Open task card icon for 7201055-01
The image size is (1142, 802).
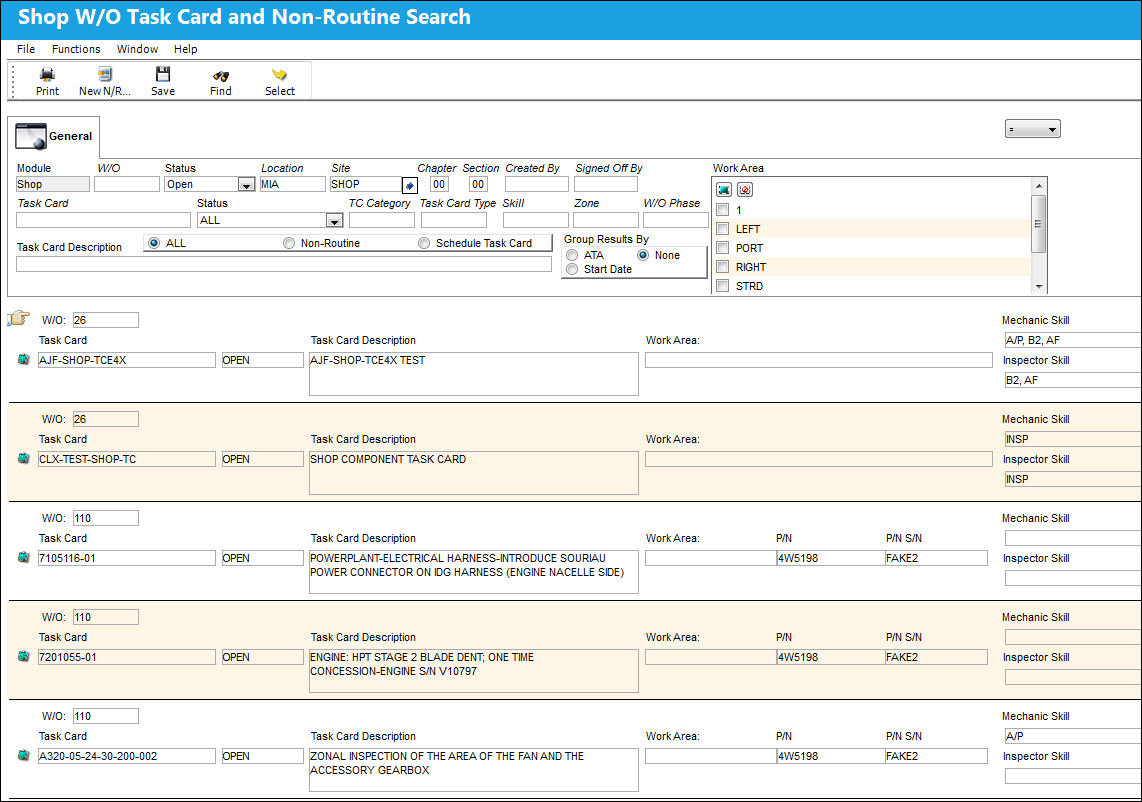[23, 656]
